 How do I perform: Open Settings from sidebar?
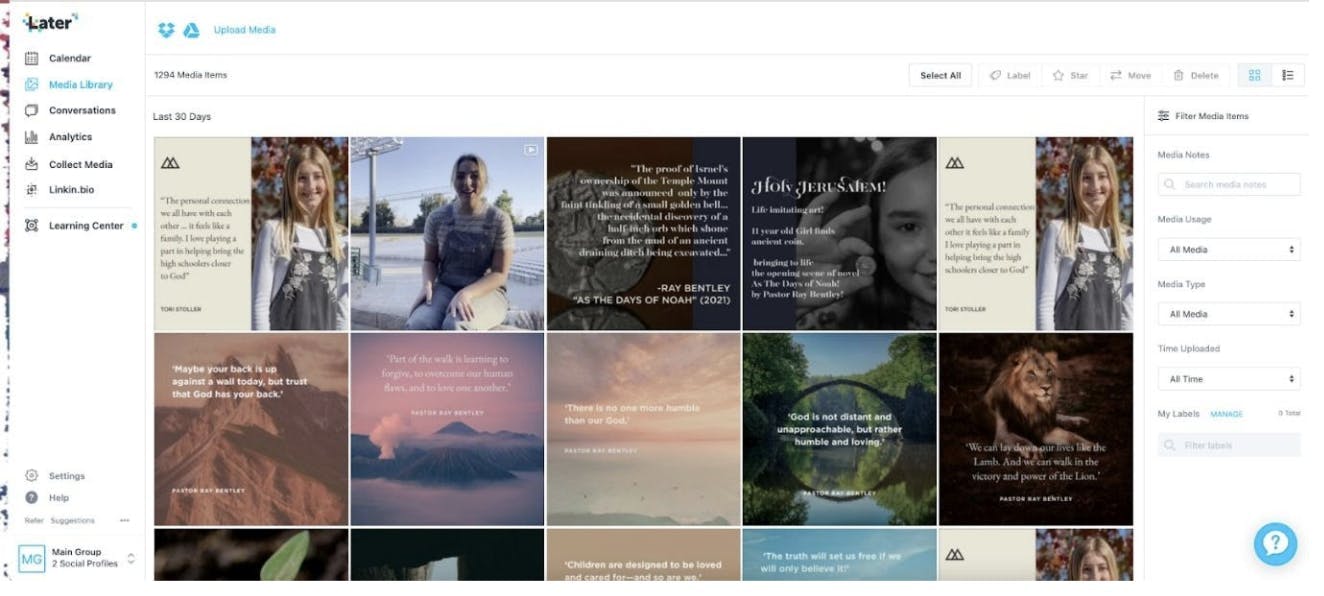pos(67,476)
